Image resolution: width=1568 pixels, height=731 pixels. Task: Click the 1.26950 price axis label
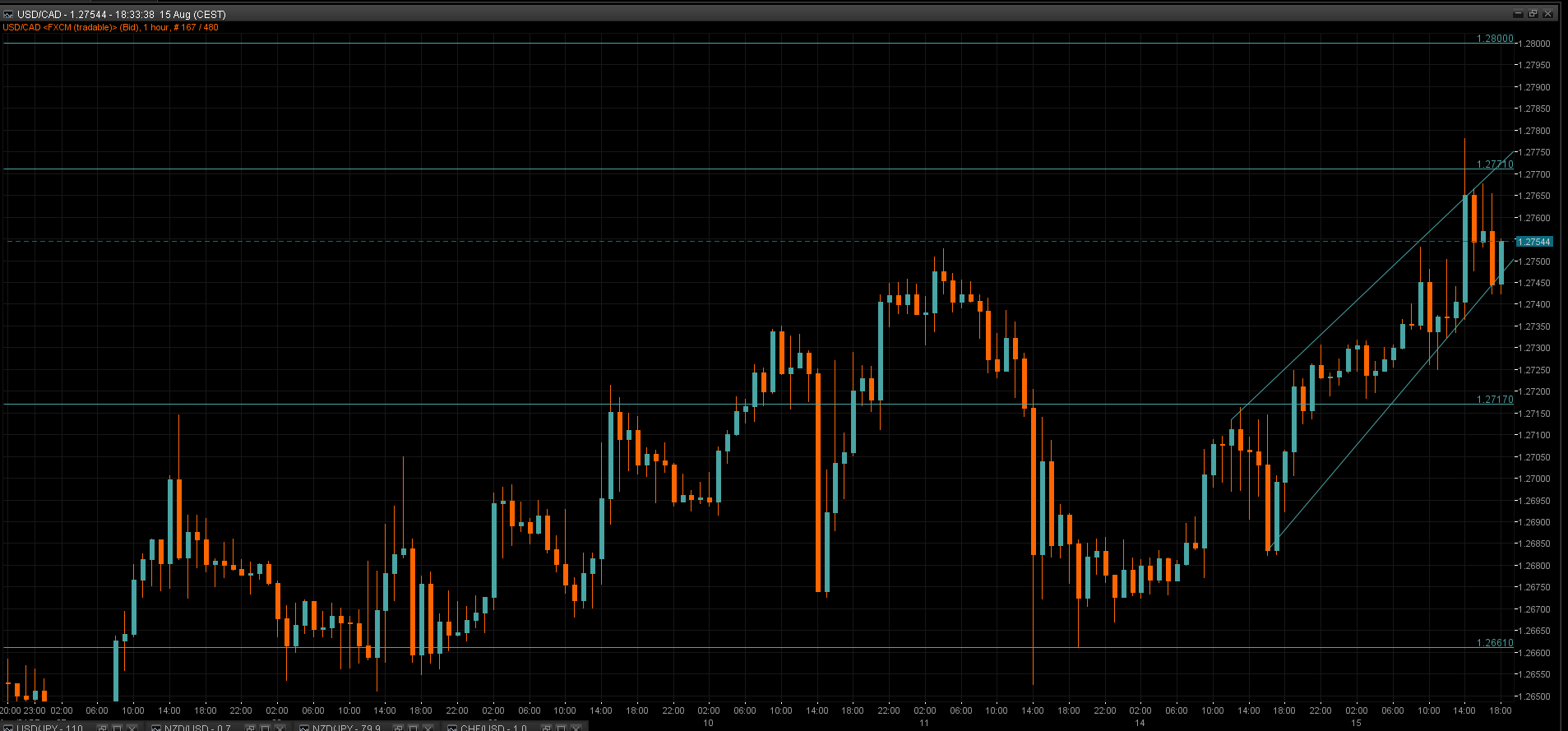[1534, 501]
